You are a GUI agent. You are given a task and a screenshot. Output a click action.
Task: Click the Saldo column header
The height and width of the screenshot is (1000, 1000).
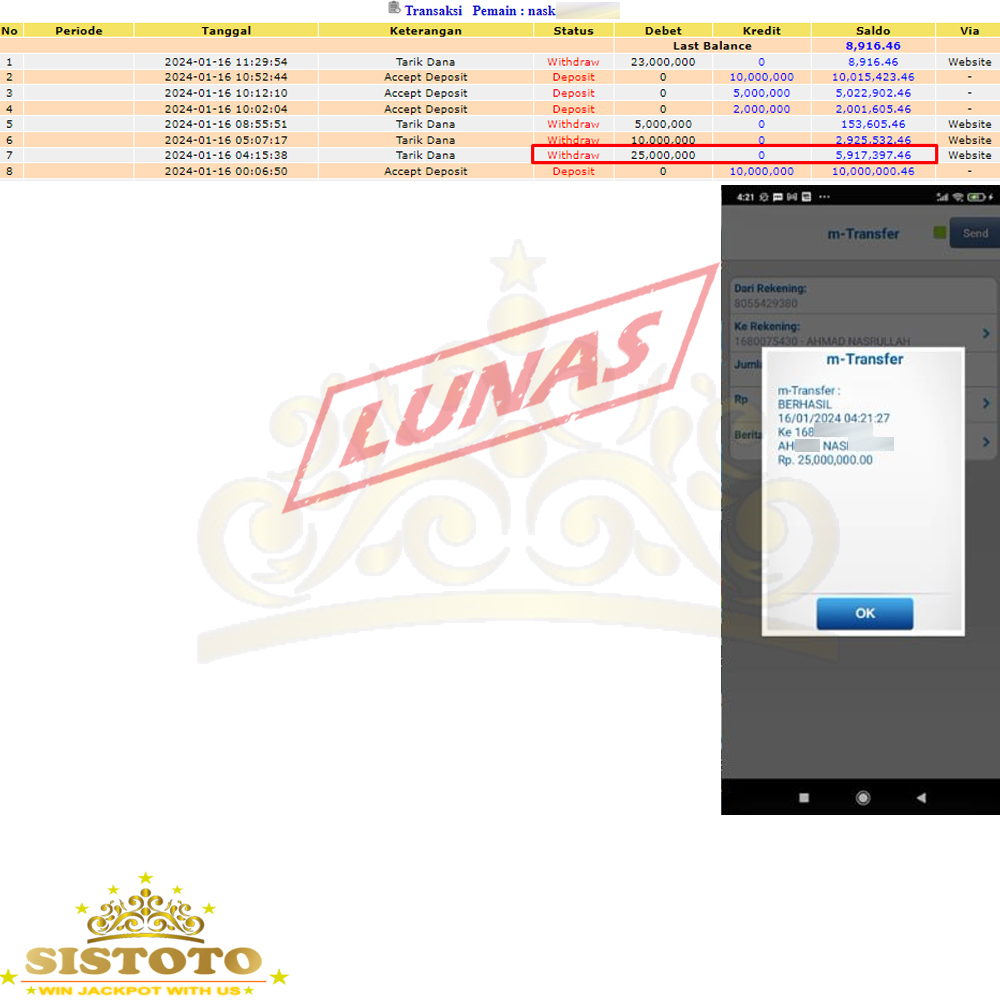tap(872, 31)
